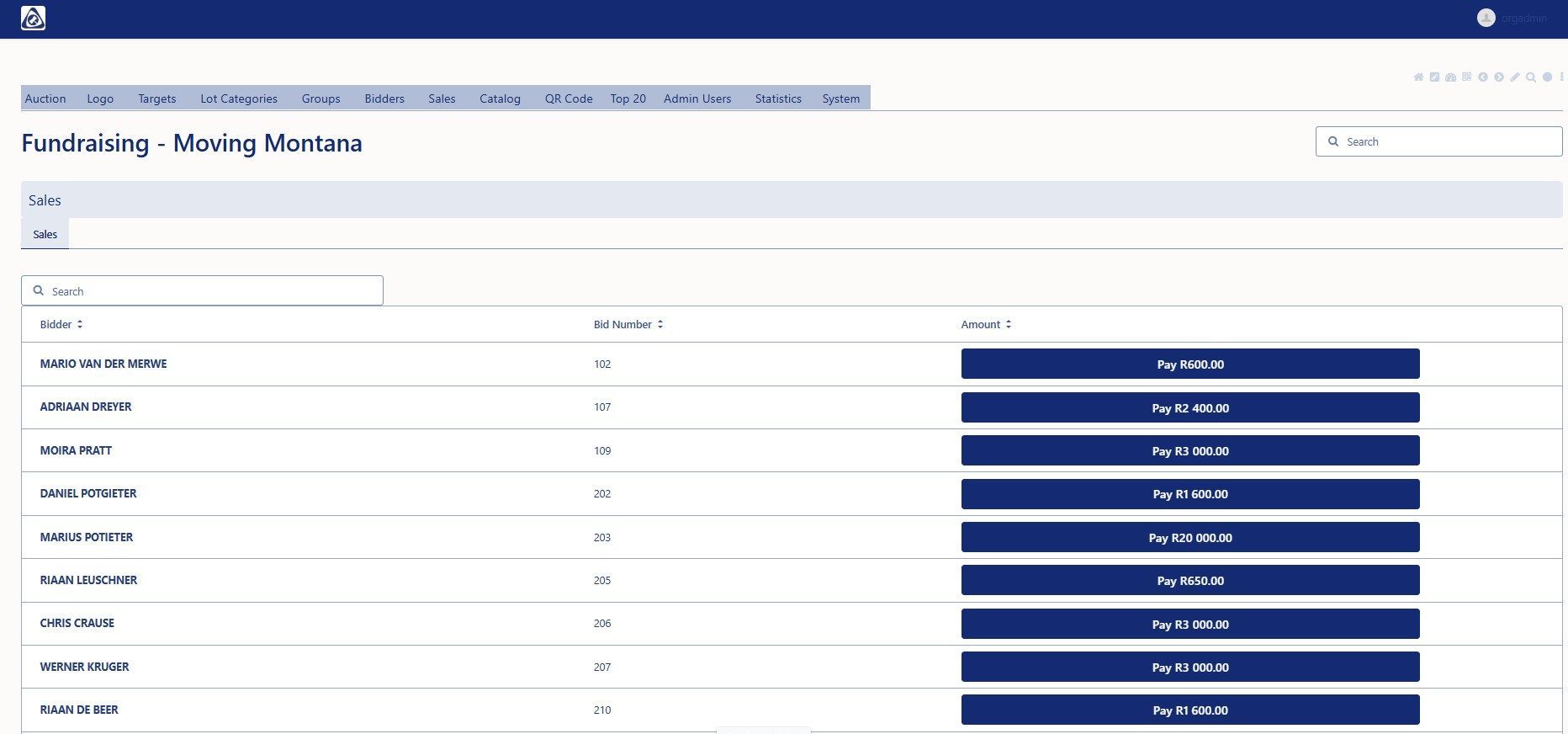Click the home icon in top-right toolbar
The height and width of the screenshot is (734, 1568).
click(x=1418, y=77)
